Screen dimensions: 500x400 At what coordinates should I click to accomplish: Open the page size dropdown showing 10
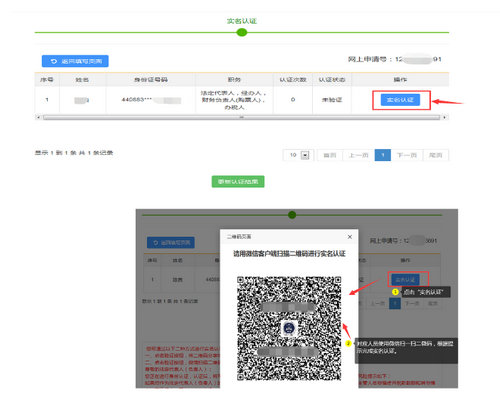coord(305,155)
